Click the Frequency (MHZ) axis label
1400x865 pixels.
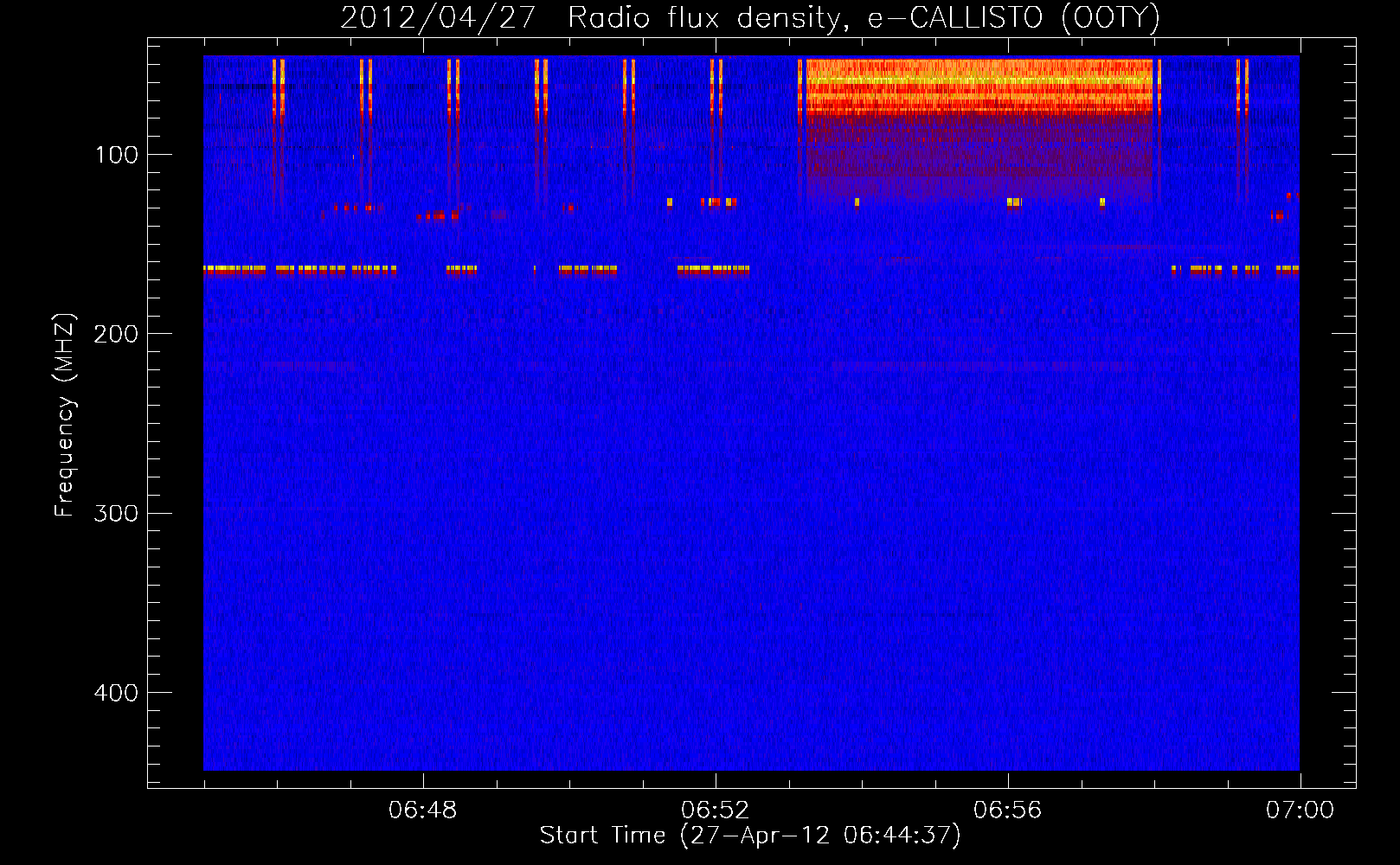(65, 415)
